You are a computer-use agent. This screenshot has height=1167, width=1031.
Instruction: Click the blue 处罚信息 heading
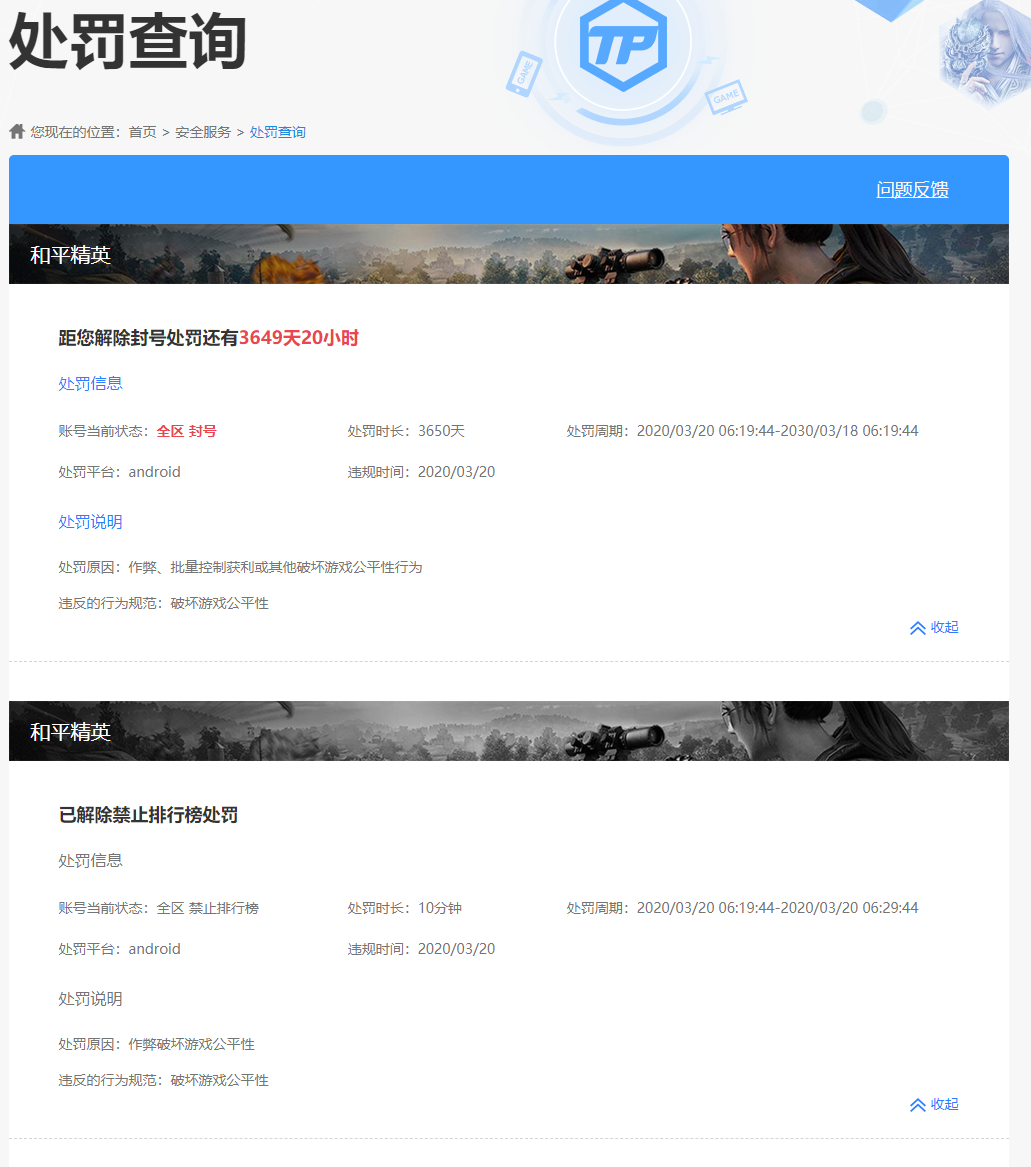click(x=90, y=383)
